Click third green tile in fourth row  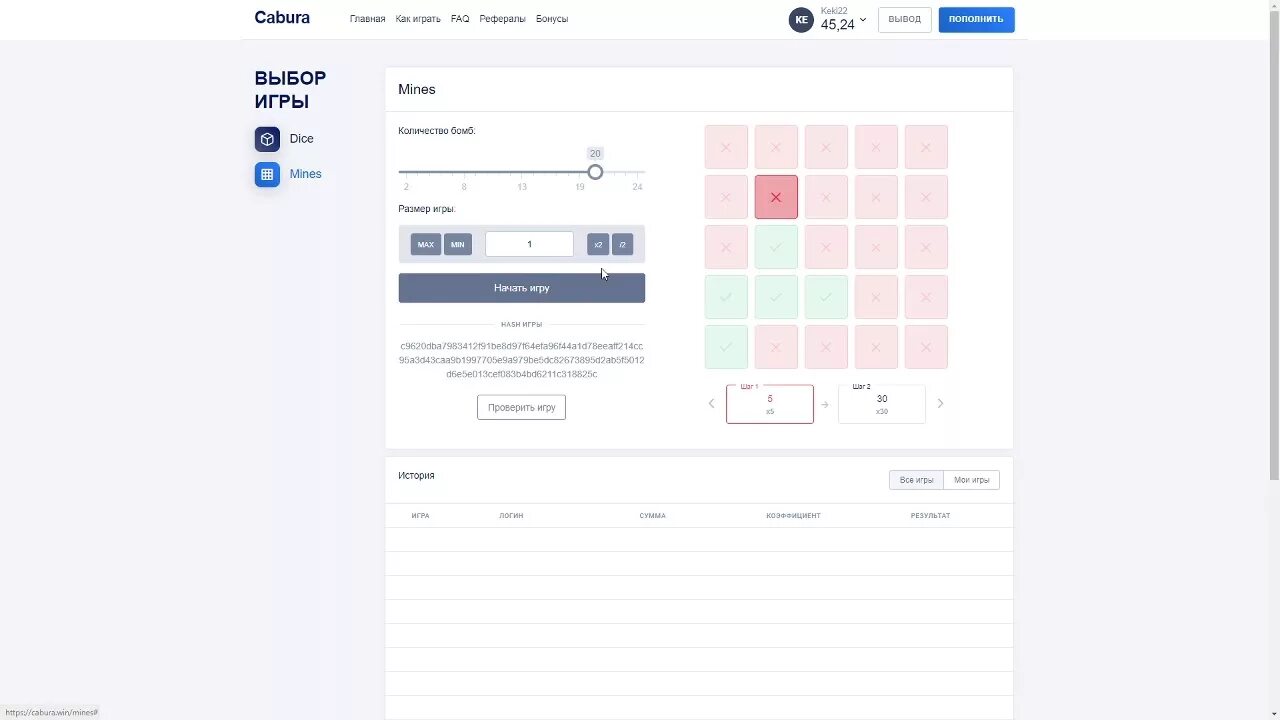(826, 297)
